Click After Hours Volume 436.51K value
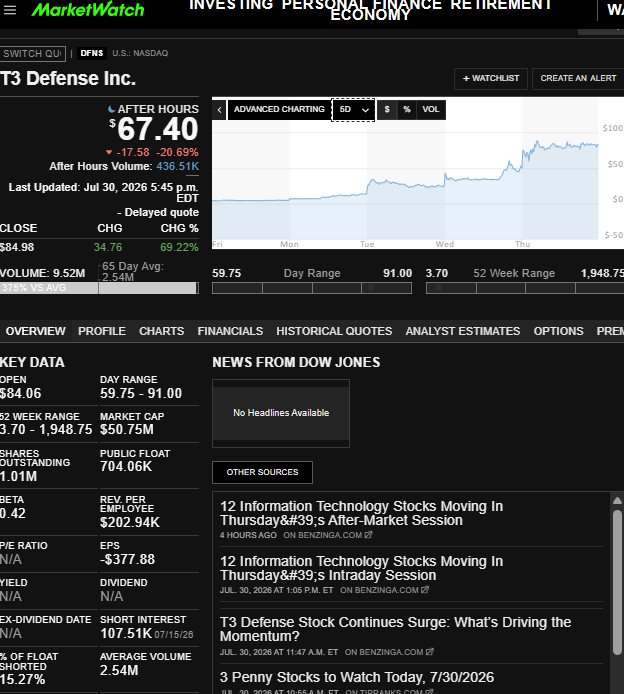This screenshot has height=694, width=624. (x=177, y=166)
